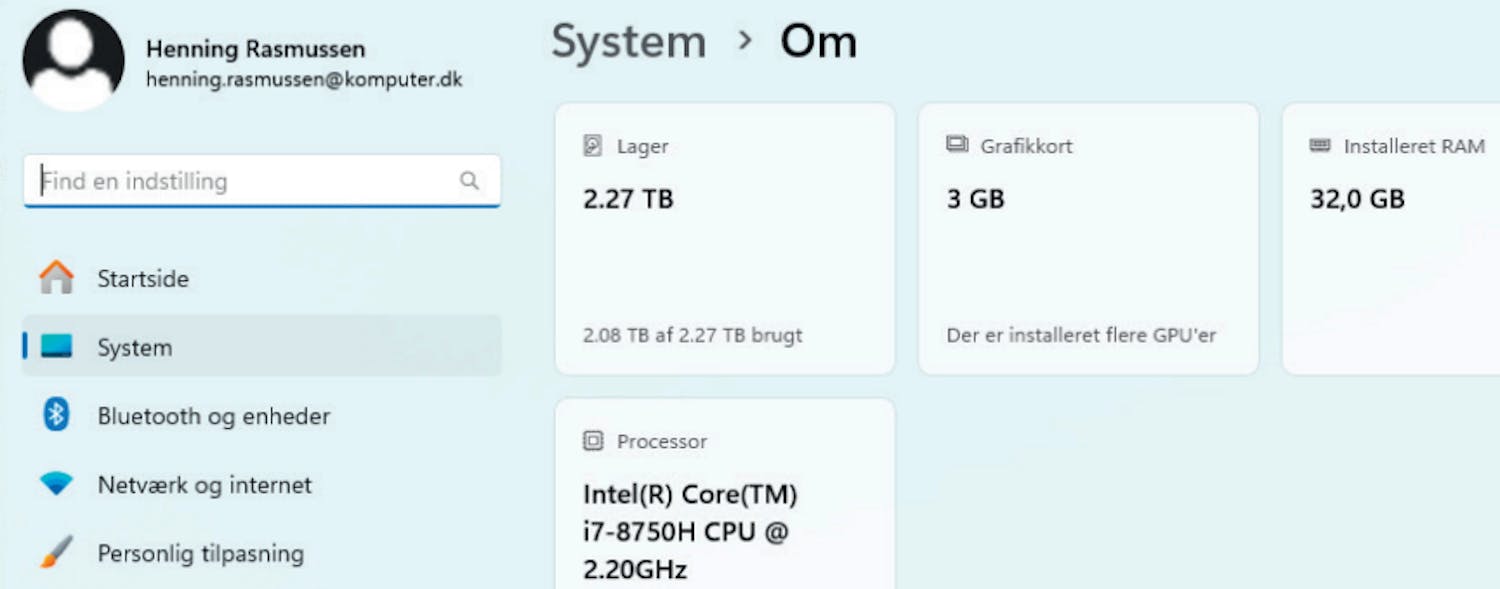Click the Processor chip icon
Image resolution: width=1500 pixels, height=589 pixels.
point(593,441)
